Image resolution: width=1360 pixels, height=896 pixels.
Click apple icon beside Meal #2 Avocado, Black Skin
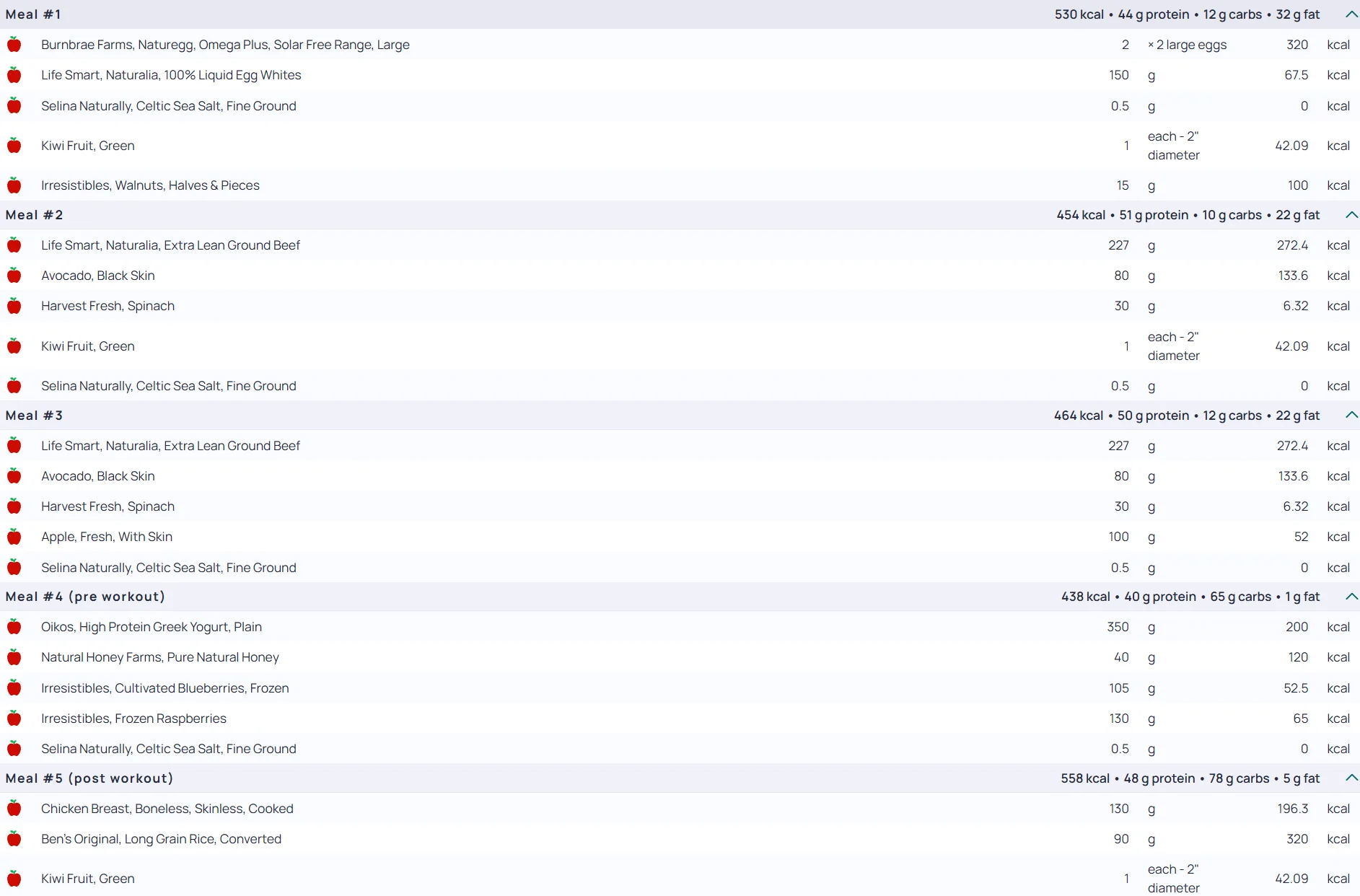click(x=14, y=276)
